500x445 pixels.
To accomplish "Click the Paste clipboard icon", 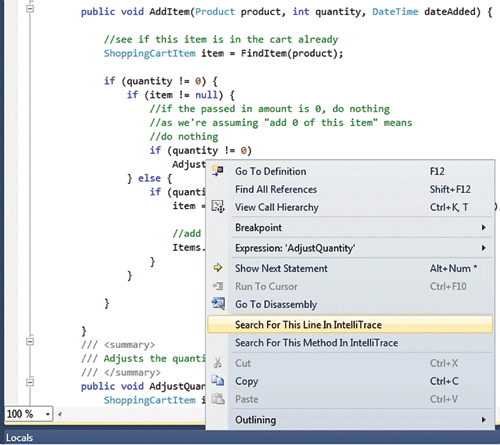I will pyautogui.click(x=218, y=398).
